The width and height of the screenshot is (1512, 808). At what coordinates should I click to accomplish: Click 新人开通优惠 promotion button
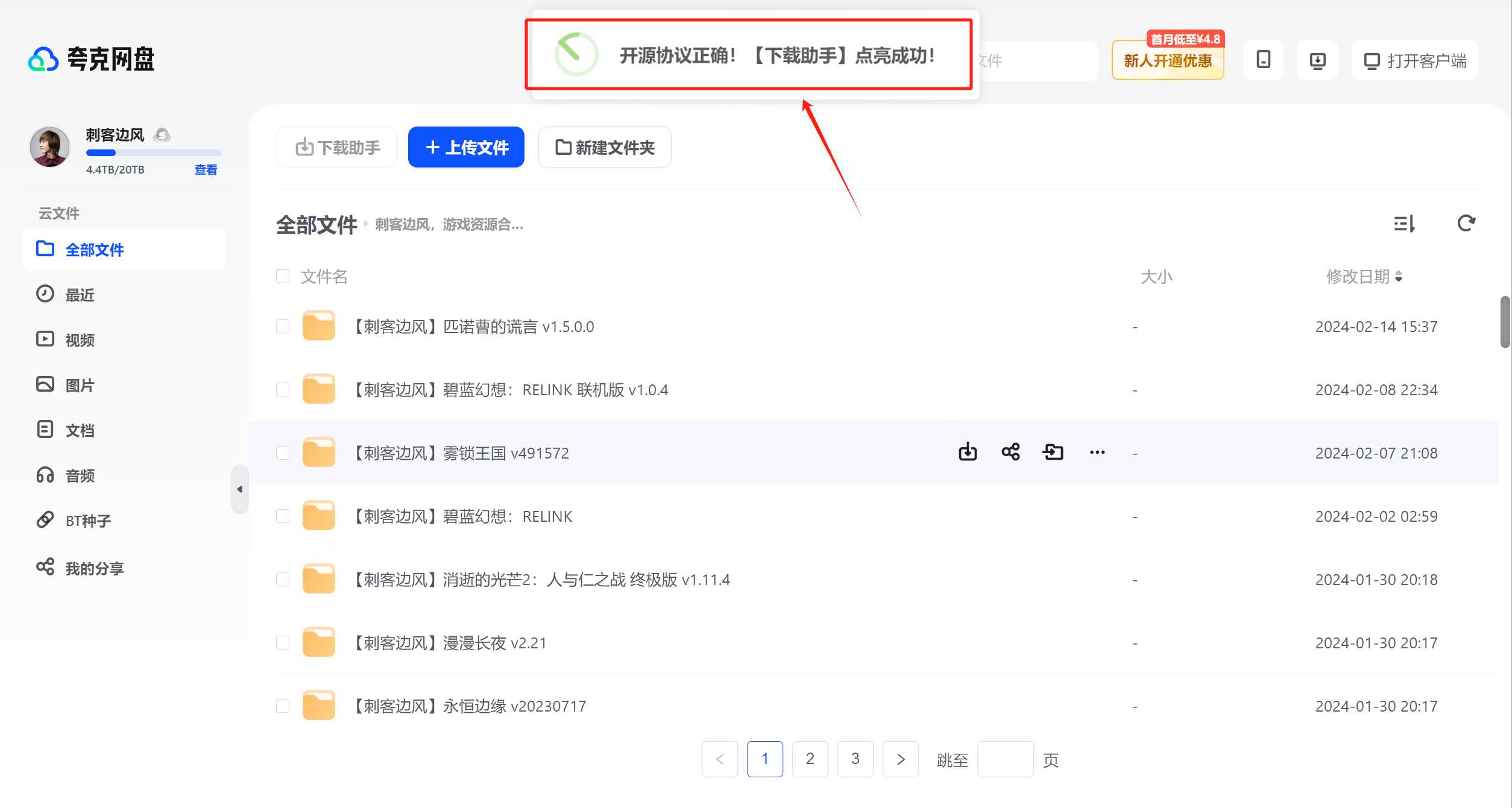pos(1168,60)
